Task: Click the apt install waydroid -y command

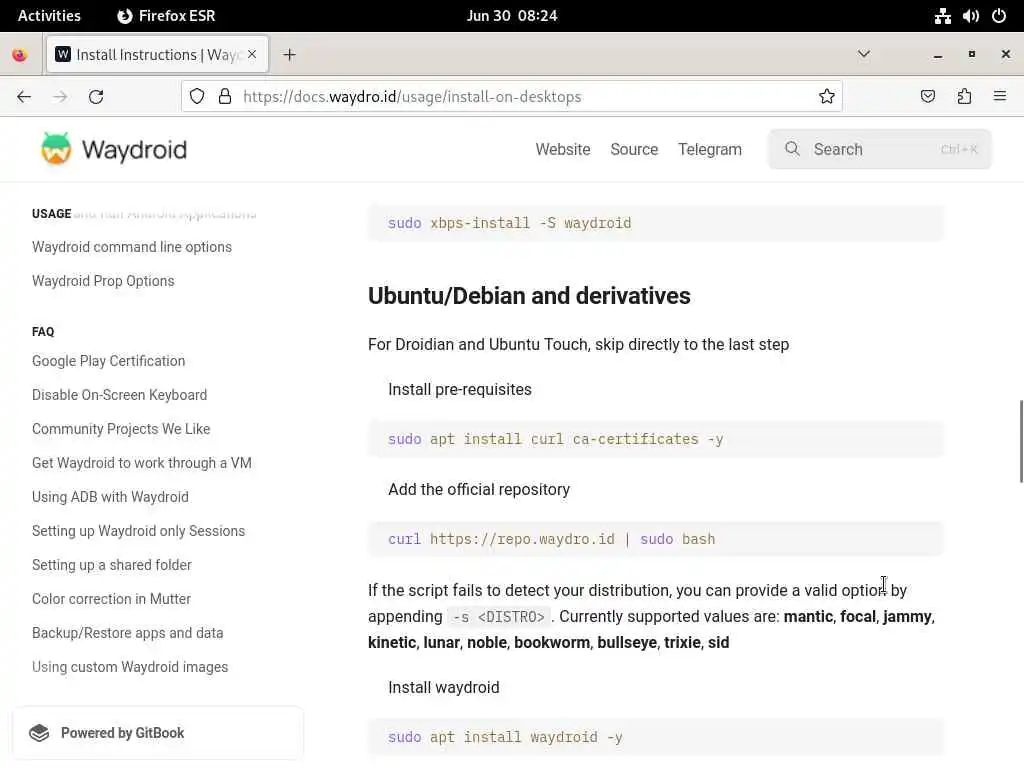Action: (505, 737)
